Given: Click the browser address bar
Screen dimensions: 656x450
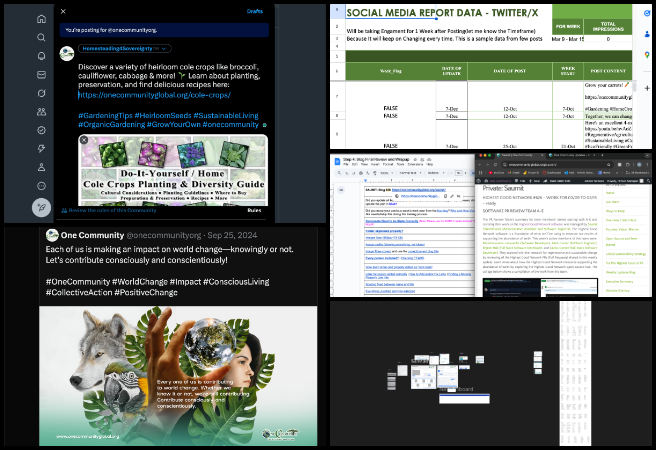Looking at the screenshot, I should pyautogui.click(x=556, y=165).
